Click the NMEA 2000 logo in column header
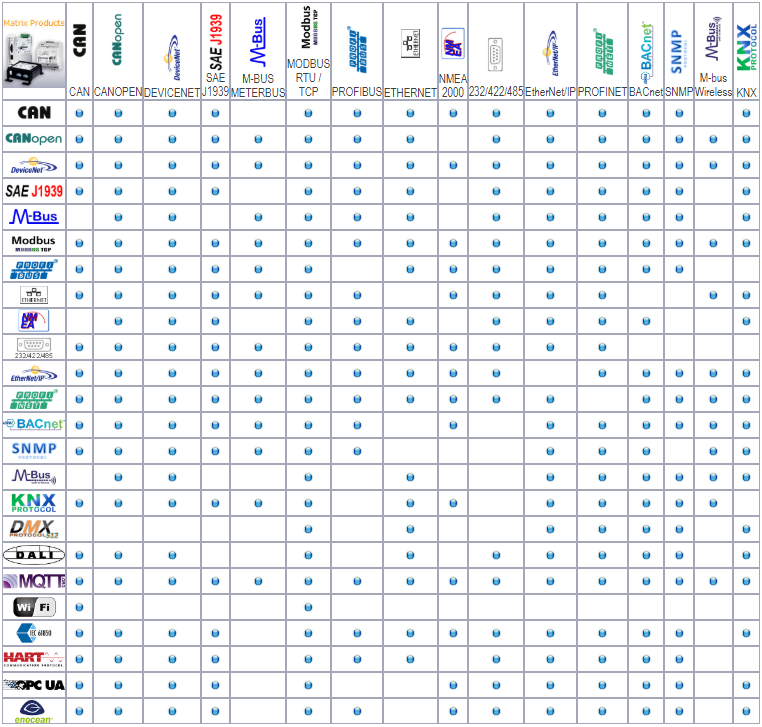The image size is (762, 727). [x=452, y=43]
